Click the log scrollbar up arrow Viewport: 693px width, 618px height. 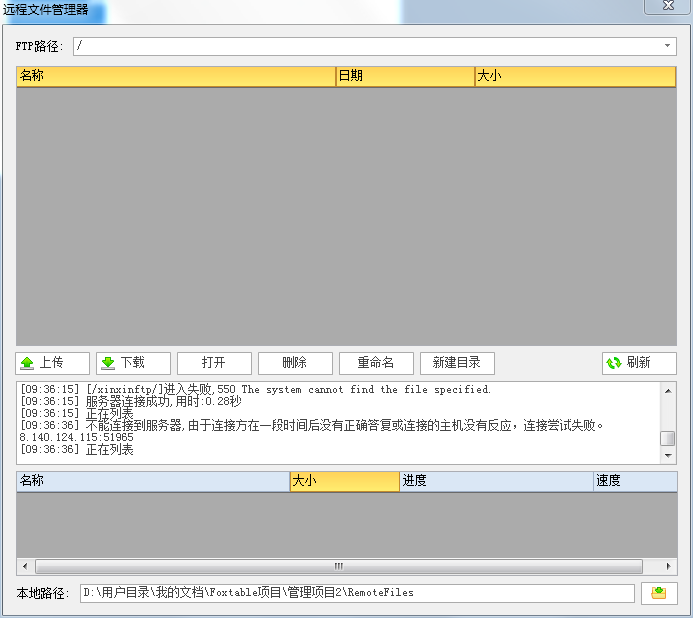668,391
